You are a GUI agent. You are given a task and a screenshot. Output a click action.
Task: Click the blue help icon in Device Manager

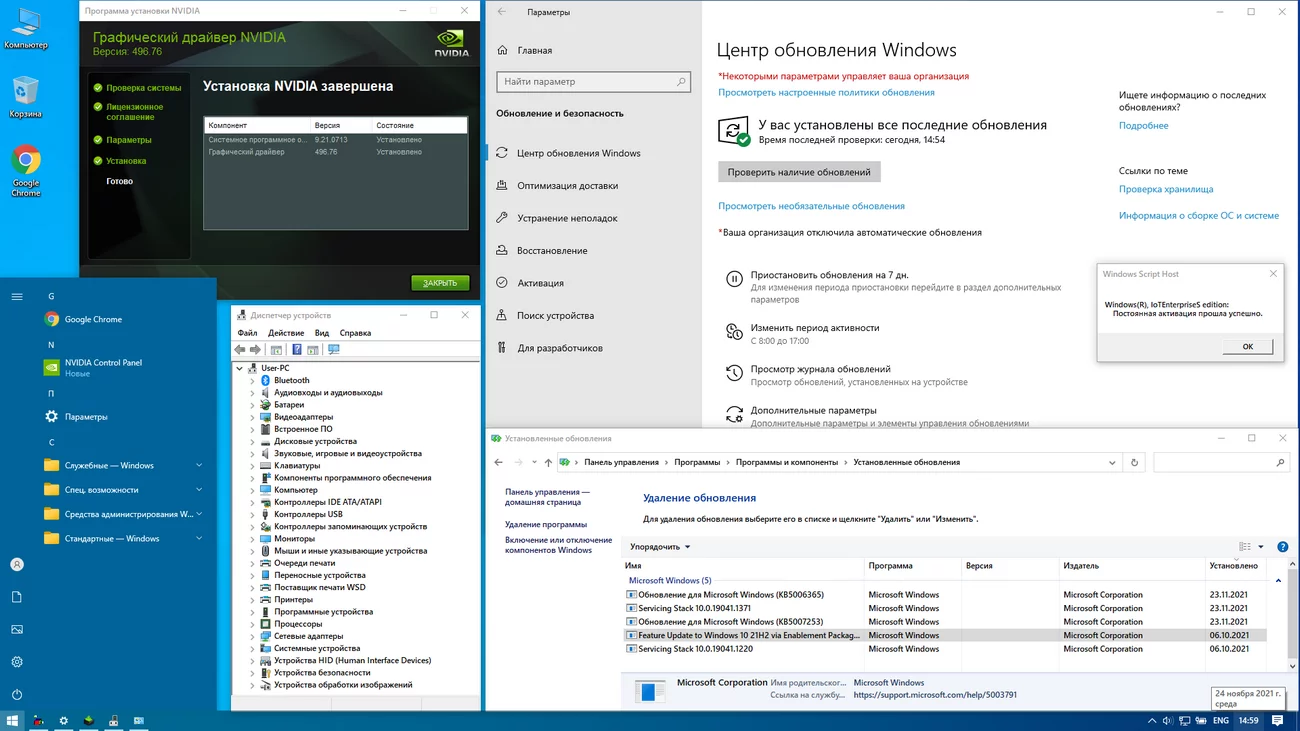[296, 350]
